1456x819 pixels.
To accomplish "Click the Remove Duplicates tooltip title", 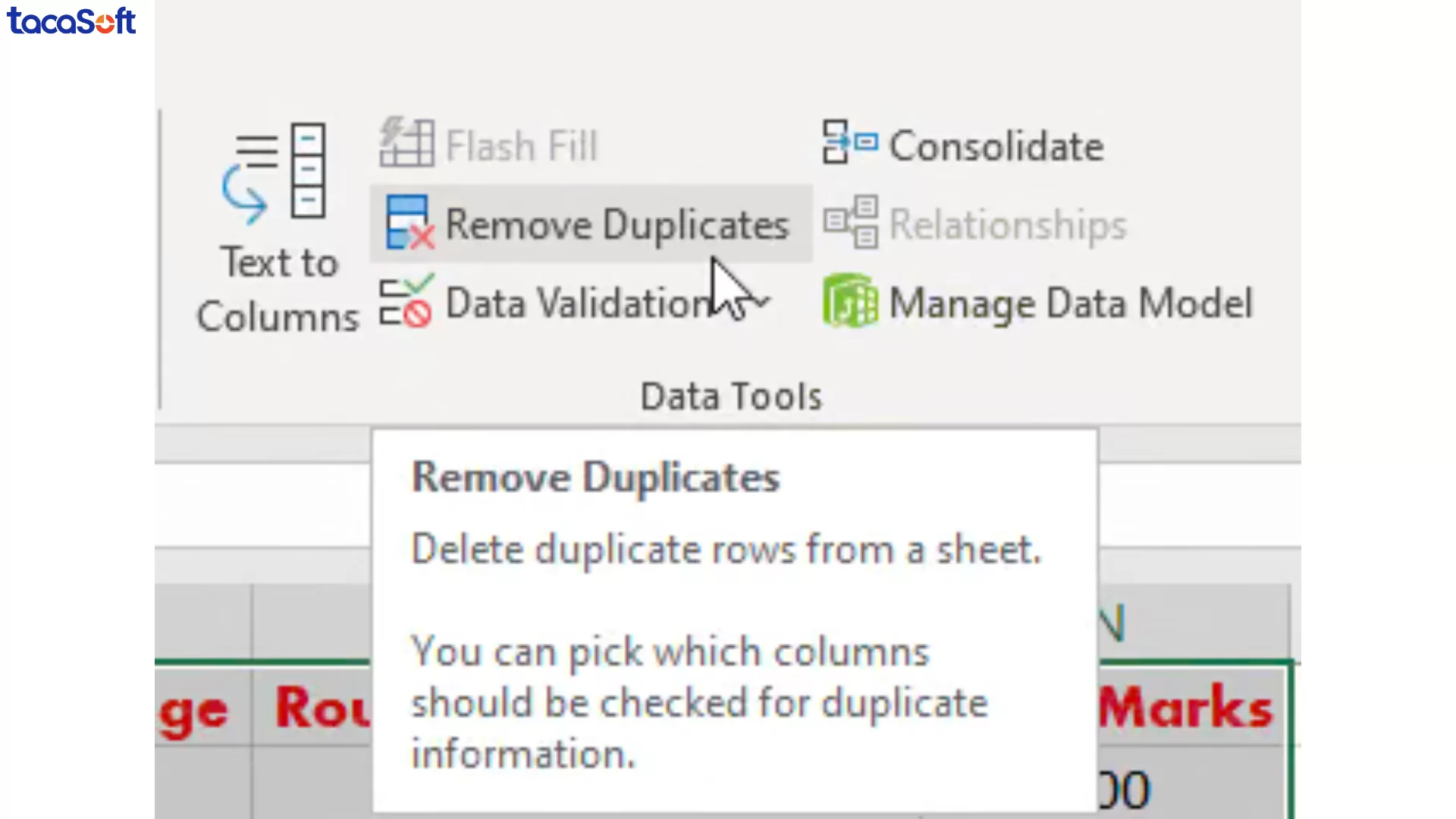I will coord(595,477).
